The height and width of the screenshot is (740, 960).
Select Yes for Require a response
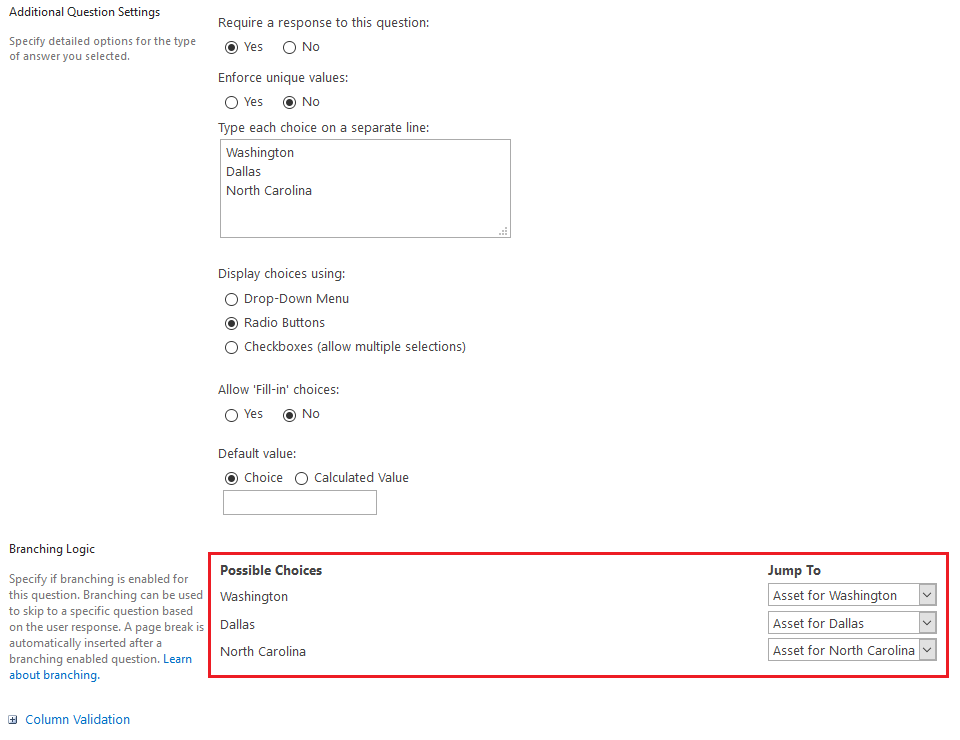(x=231, y=48)
